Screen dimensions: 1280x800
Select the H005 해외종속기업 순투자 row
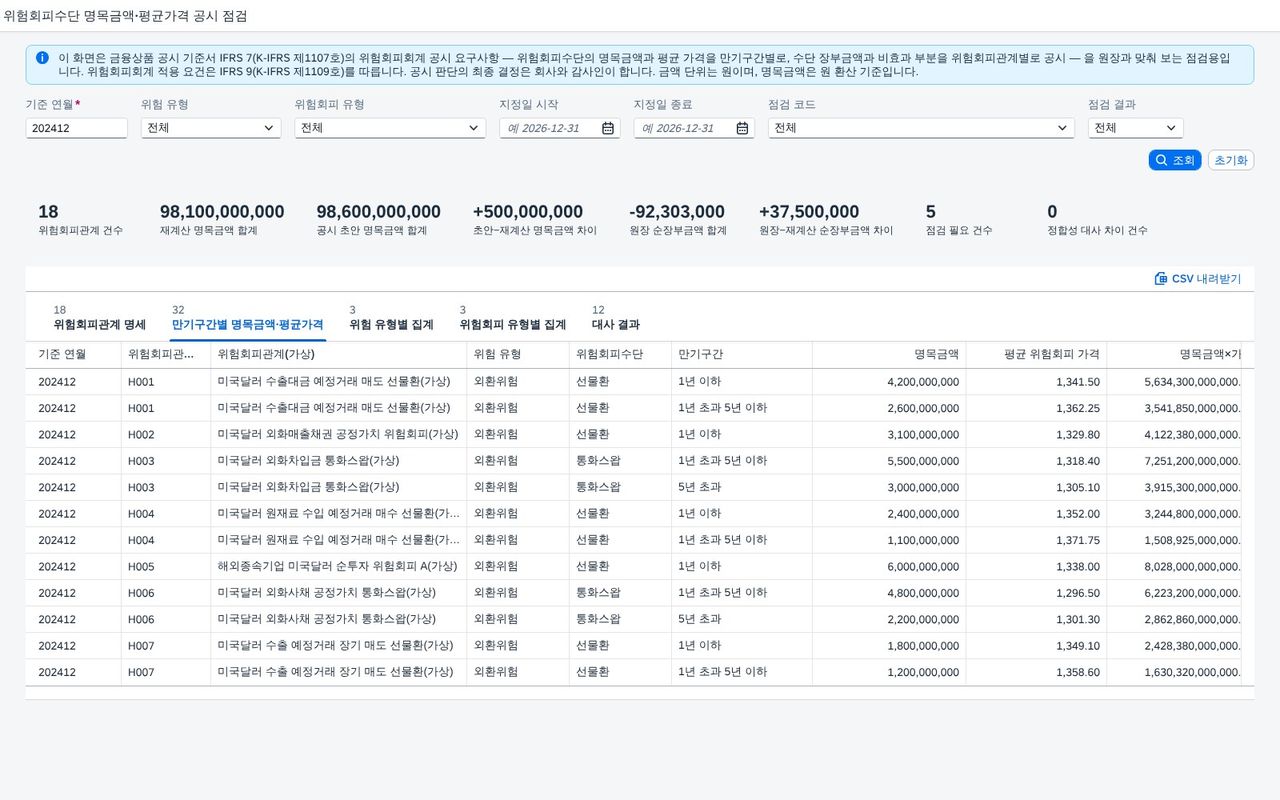[634, 566]
